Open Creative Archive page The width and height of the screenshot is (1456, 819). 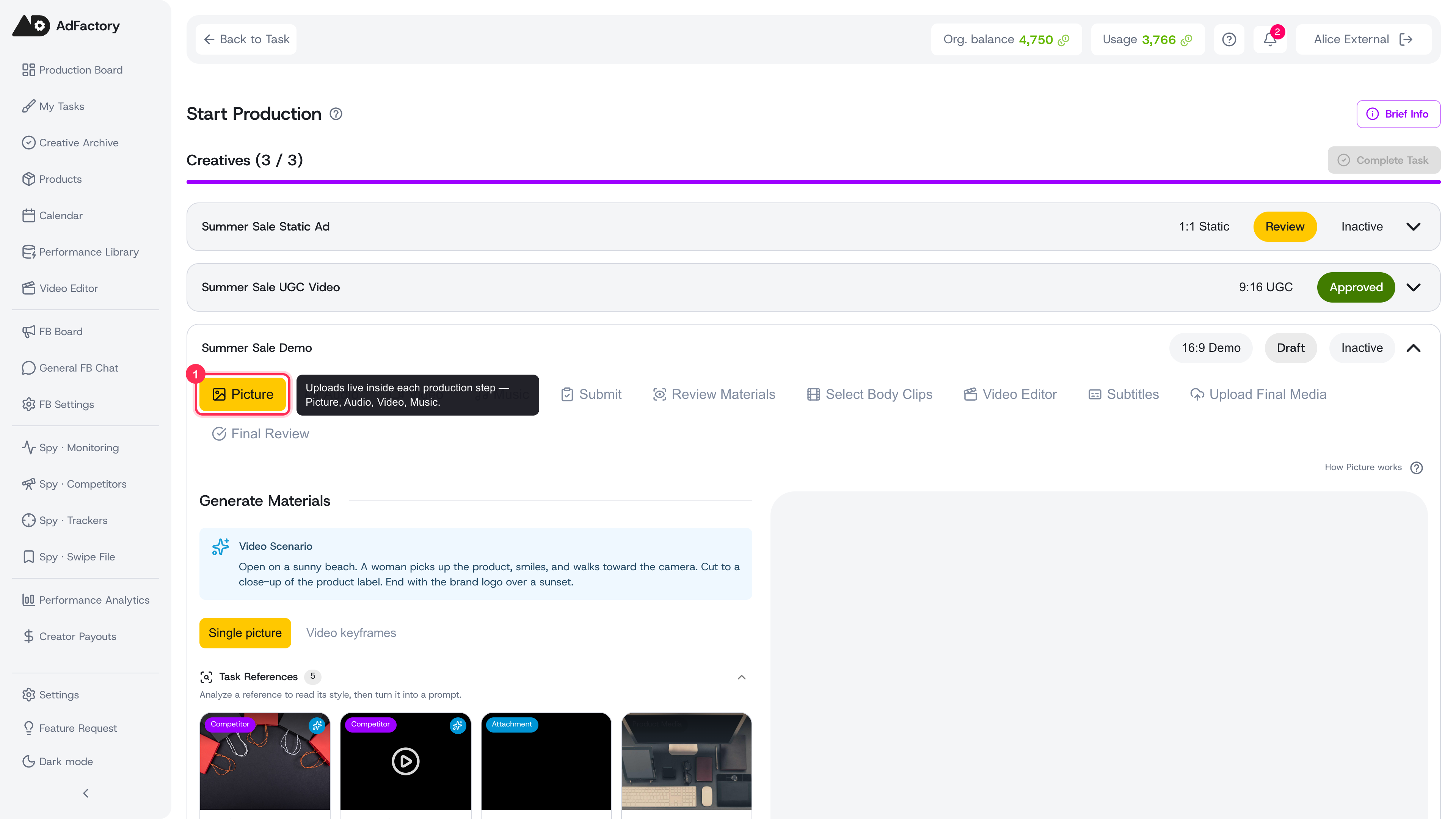71,143
